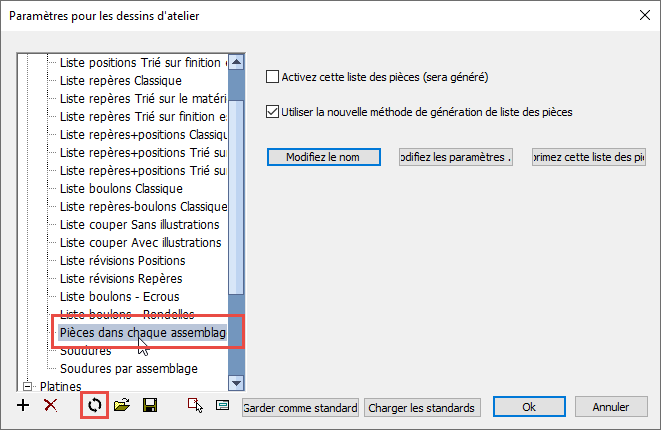Click the circular refresh icon
The width and height of the screenshot is (661, 430).
94,406
